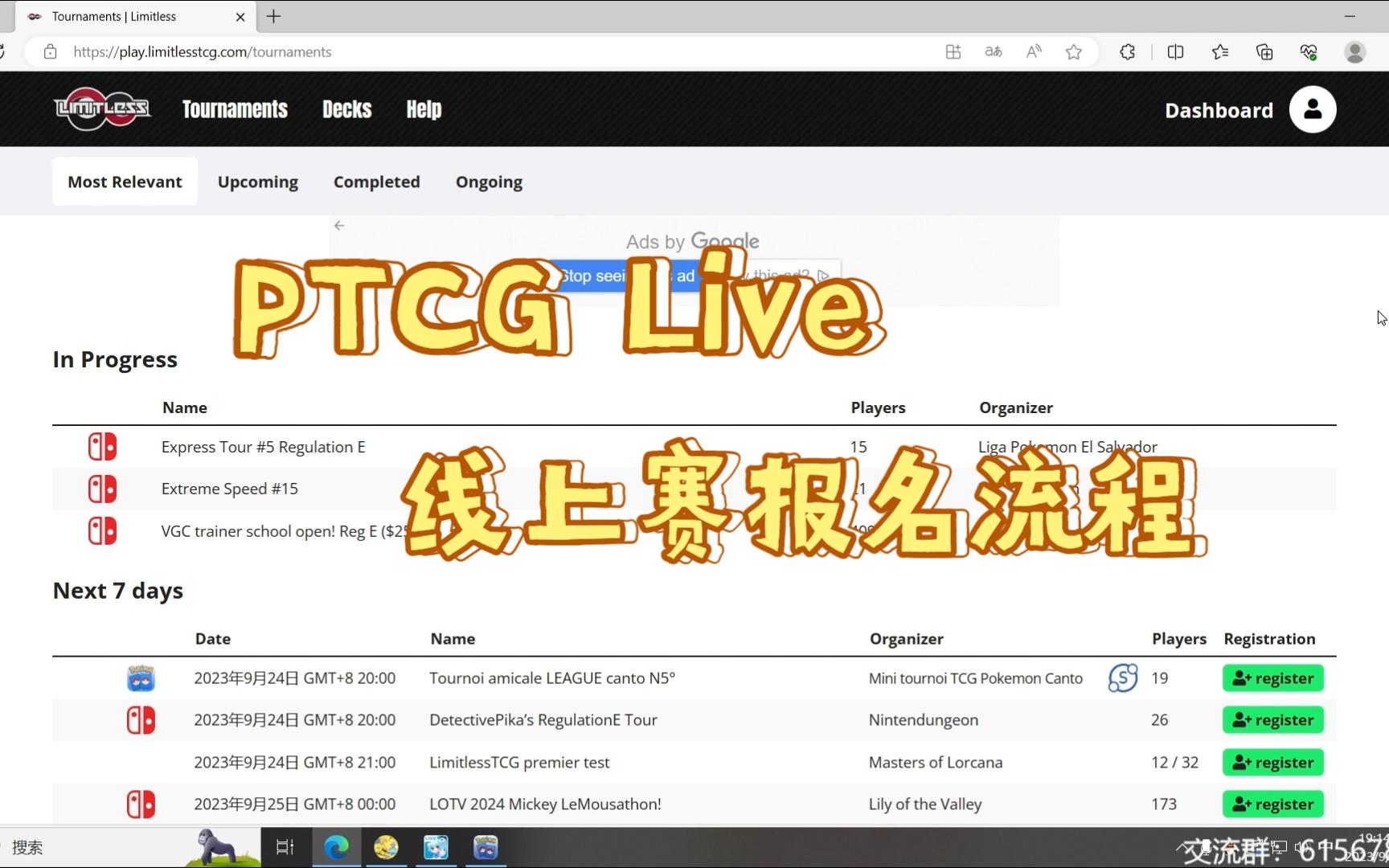Activate the read aloud icon
1389x868 pixels.
point(1034,52)
